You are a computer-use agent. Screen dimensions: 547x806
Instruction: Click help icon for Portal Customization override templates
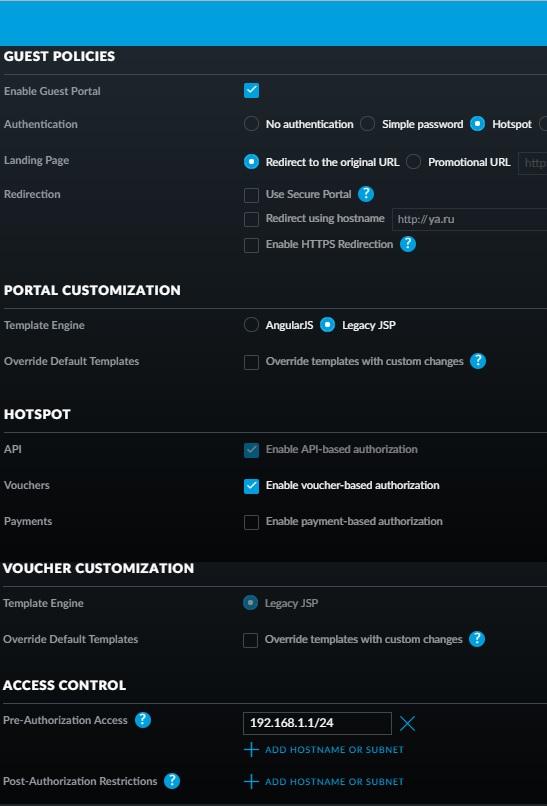[x=478, y=361]
